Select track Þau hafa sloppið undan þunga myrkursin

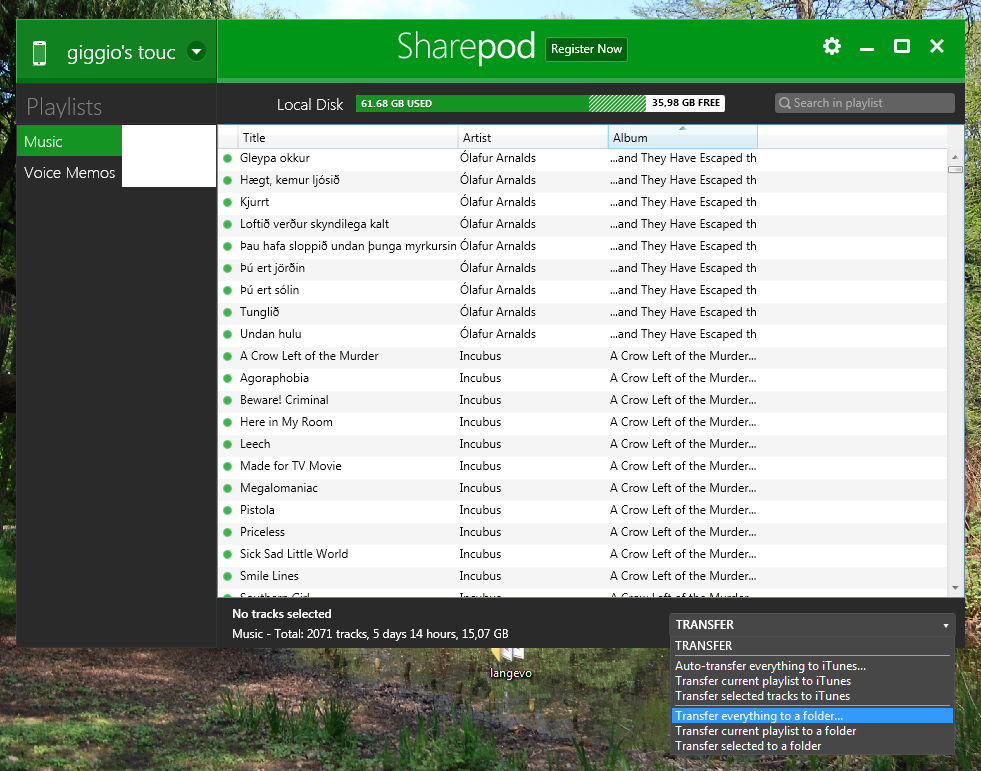348,246
